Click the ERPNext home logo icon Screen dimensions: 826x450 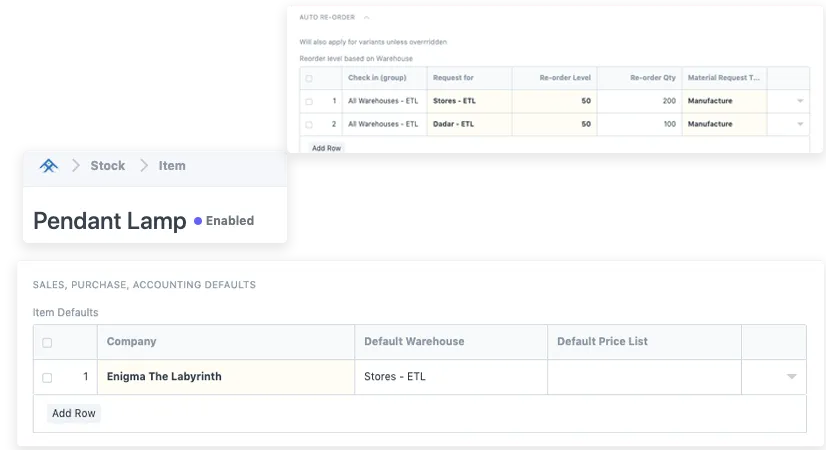[49, 166]
